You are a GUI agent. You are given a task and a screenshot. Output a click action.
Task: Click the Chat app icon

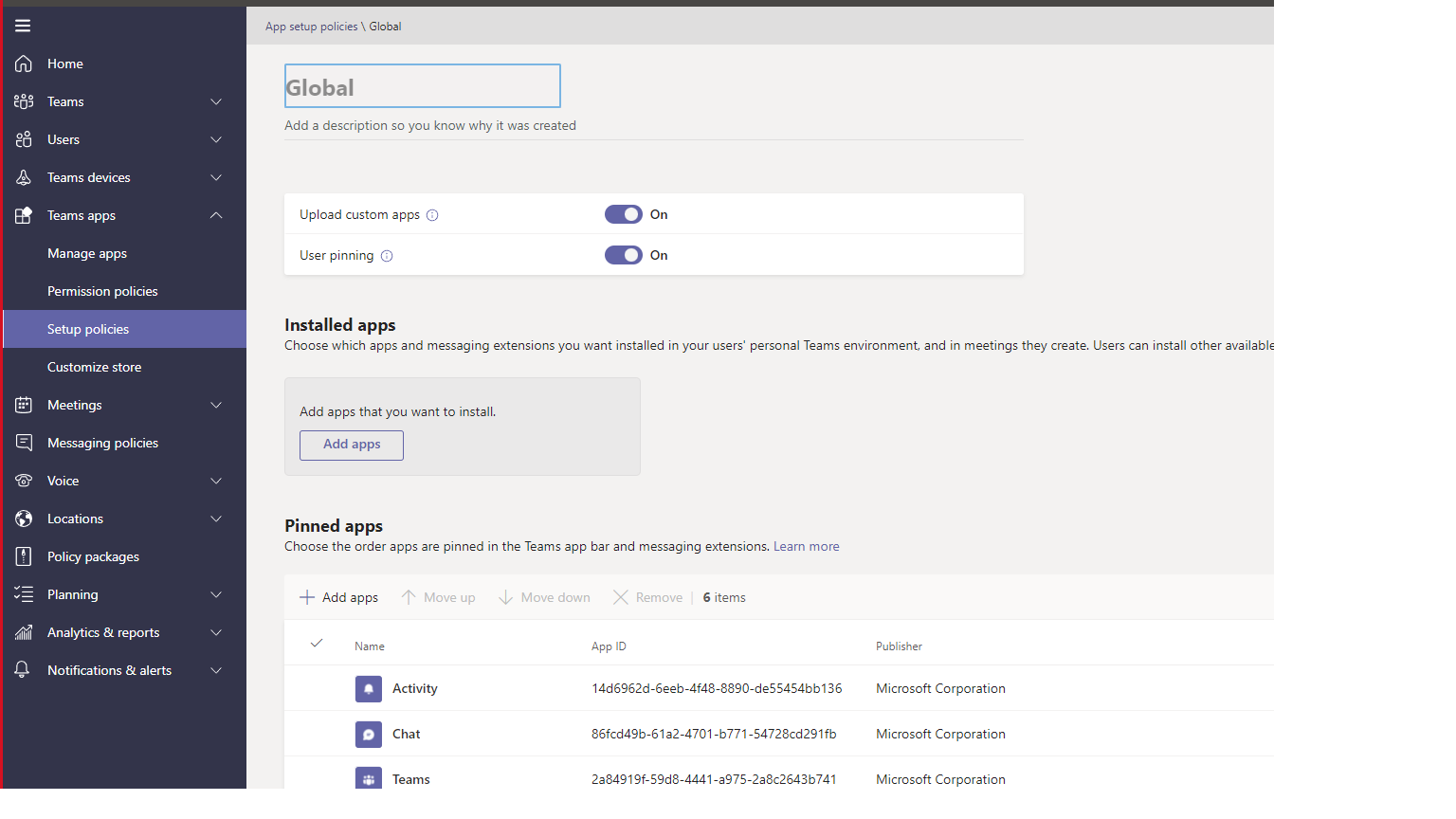click(x=369, y=735)
